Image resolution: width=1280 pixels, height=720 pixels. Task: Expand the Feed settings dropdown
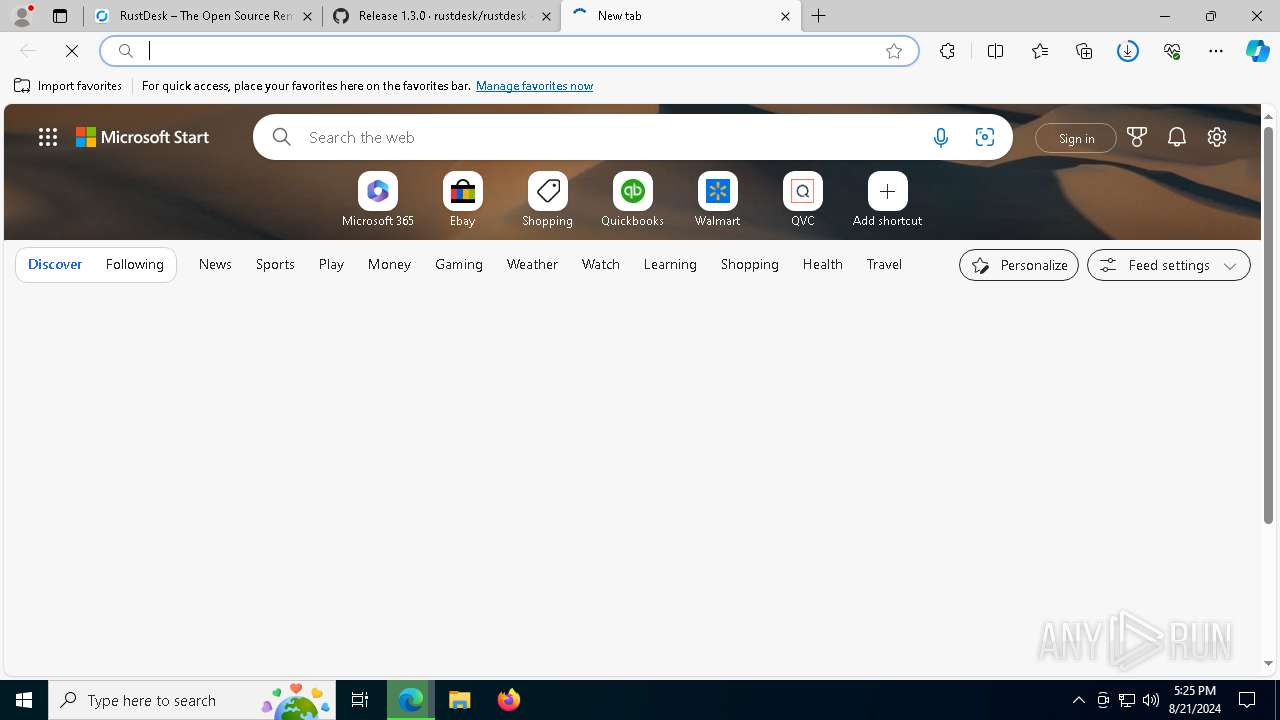click(x=1169, y=265)
